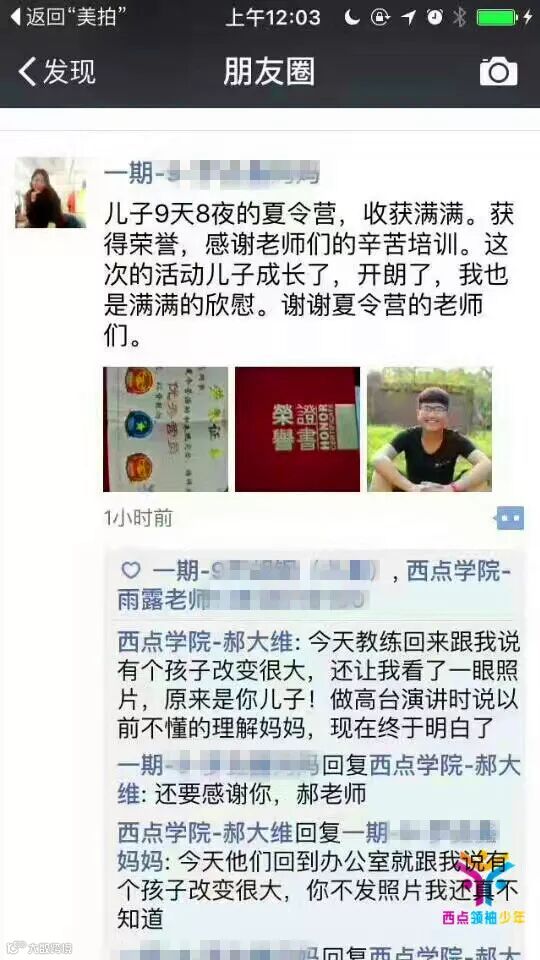Tap the battery icon in status bar
Viewport: 540px width, 960px height.
pyautogui.click(x=497, y=17)
